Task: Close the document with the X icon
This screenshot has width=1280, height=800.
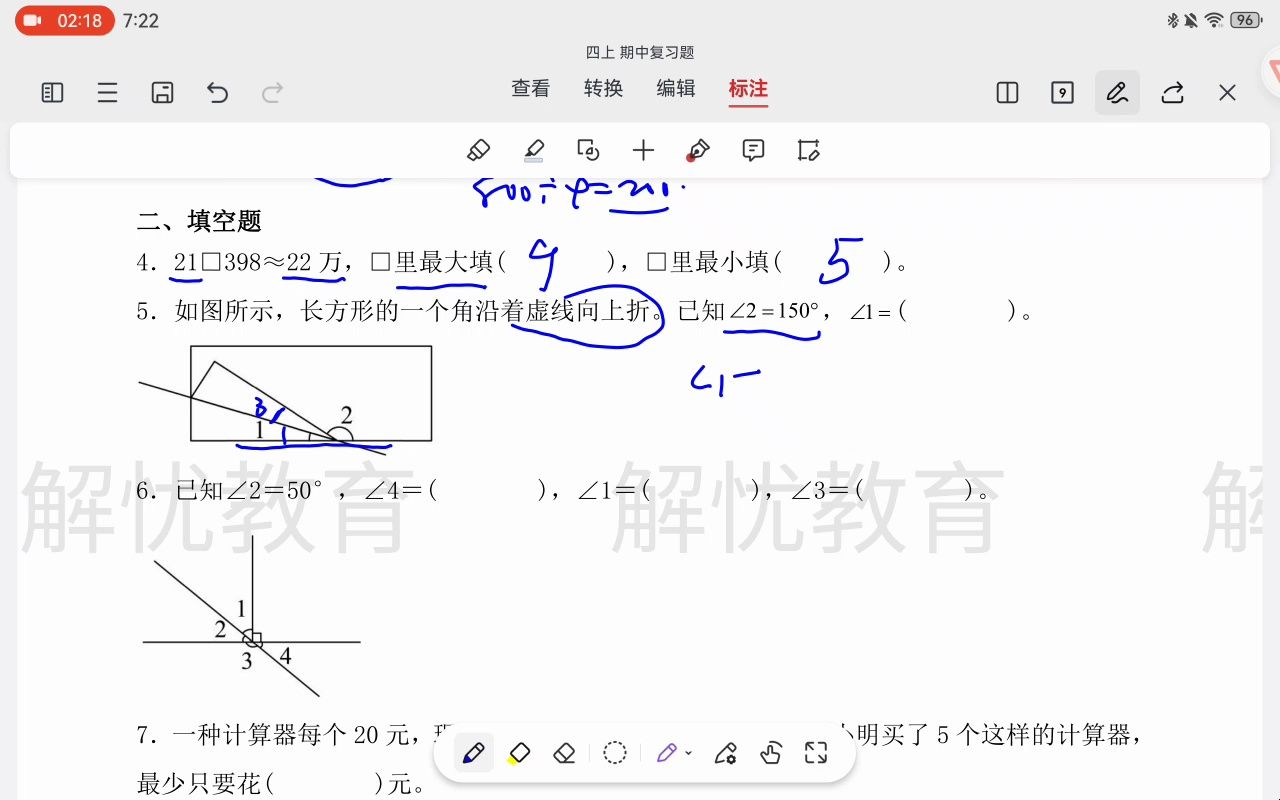Action: click(1227, 93)
